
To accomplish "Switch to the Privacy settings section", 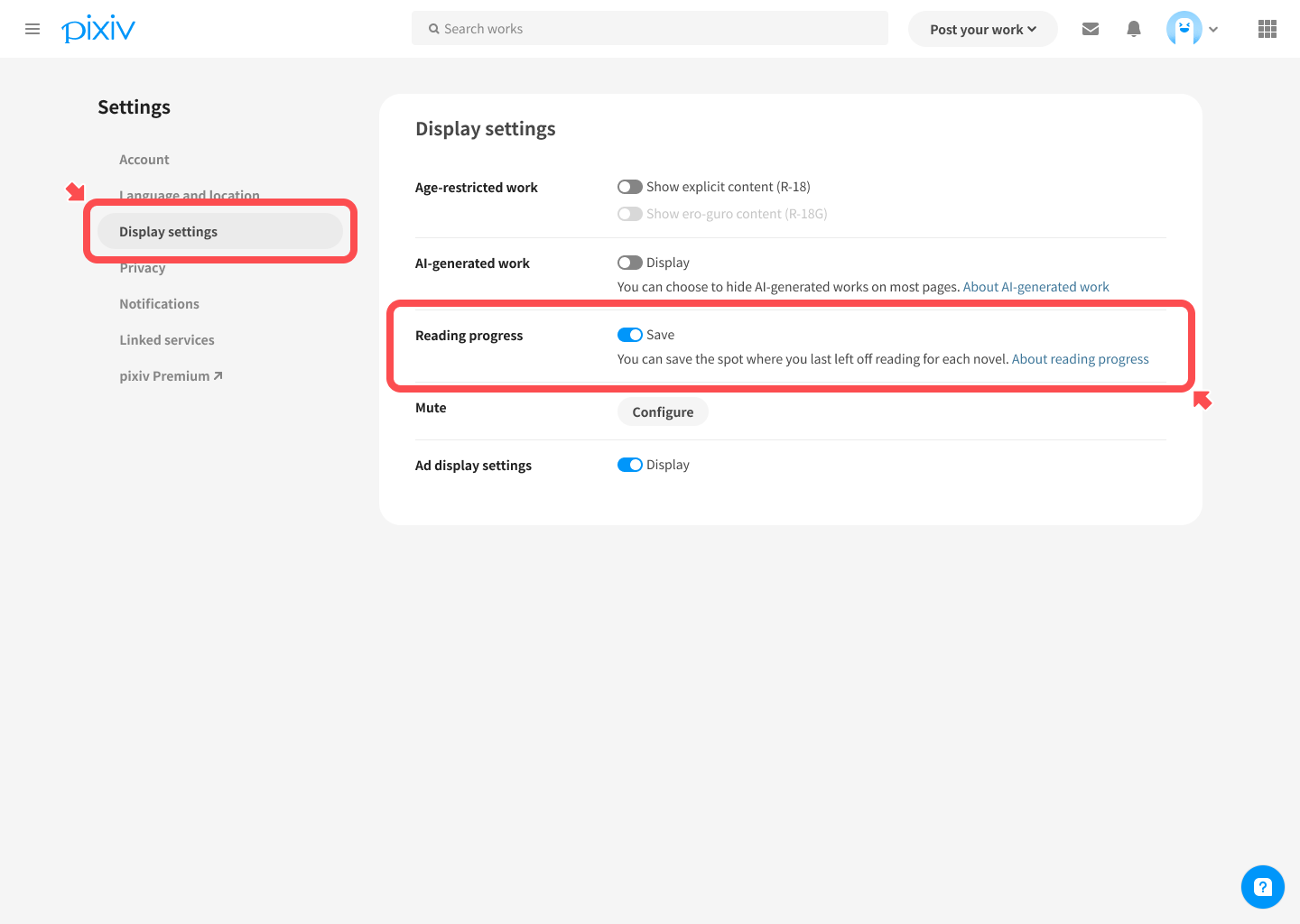I will click(142, 267).
